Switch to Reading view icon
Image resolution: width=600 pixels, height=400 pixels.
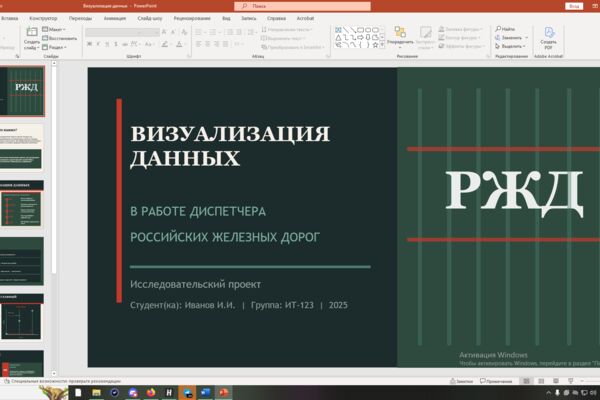(x=556, y=381)
